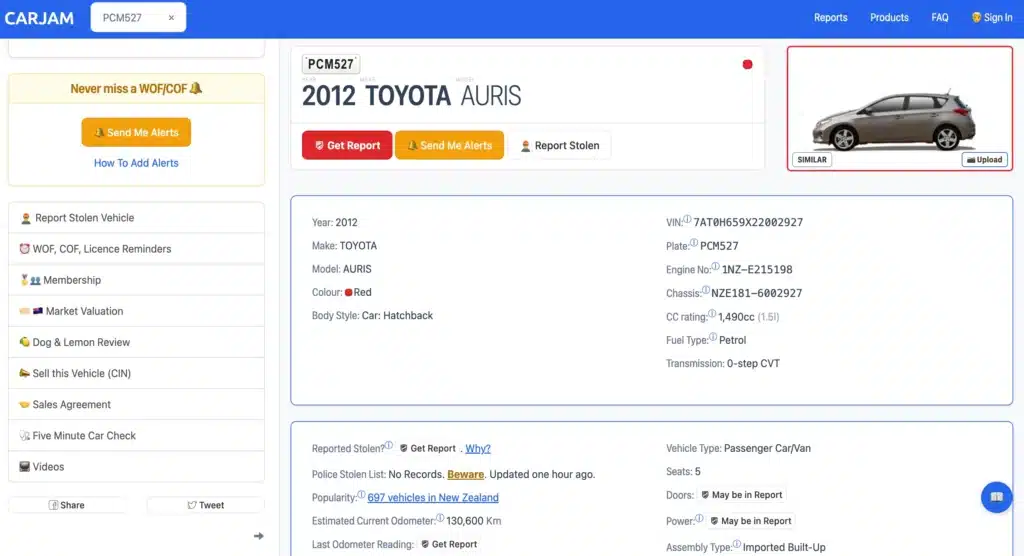Viewport: 1024px width, 556px height.
Task: Click the Fuel Type info icon
Action: click(x=712, y=337)
